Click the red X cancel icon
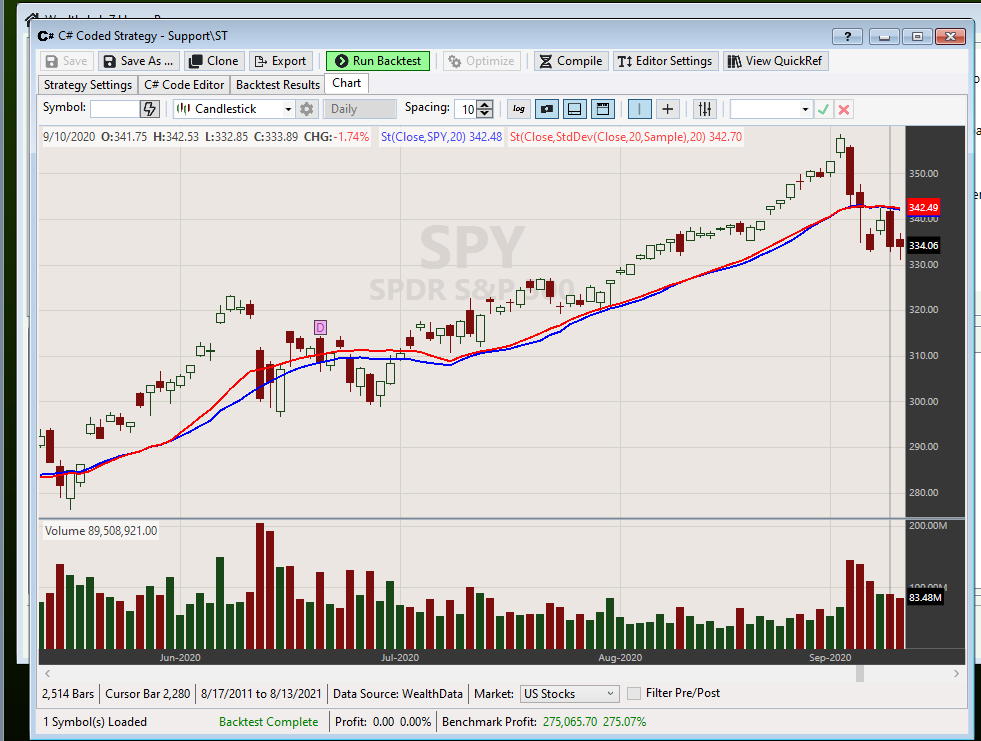Image resolution: width=981 pixels, height=741 pixels. 844,109
